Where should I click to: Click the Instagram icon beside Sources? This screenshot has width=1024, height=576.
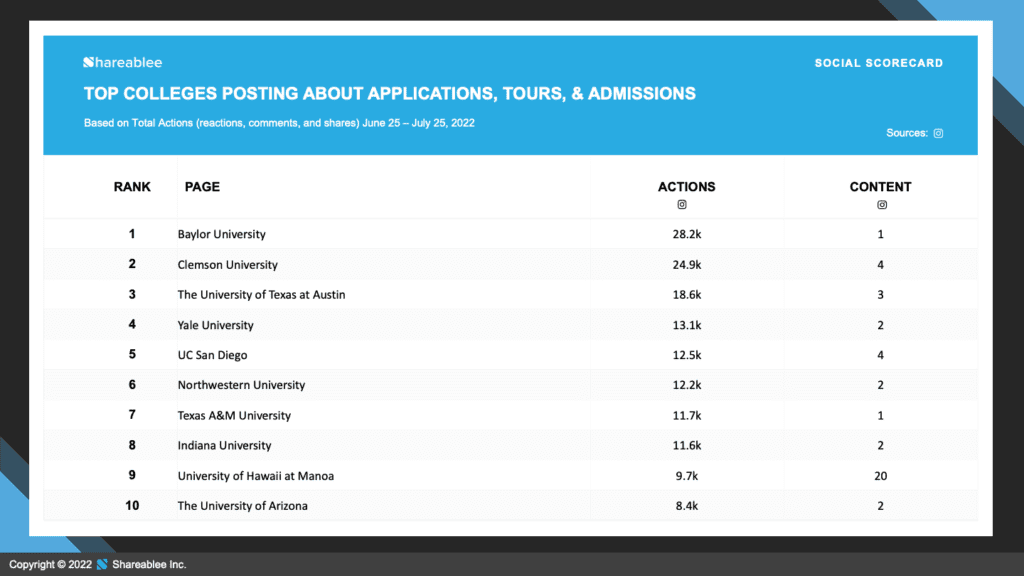[x=938, y=133]
